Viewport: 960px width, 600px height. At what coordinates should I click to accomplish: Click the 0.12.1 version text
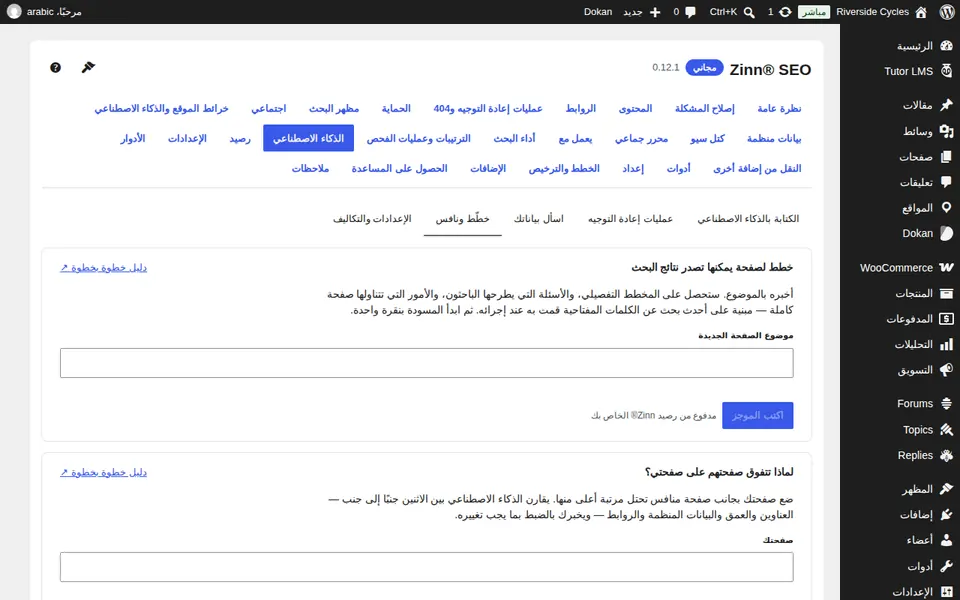pos(666,67)
